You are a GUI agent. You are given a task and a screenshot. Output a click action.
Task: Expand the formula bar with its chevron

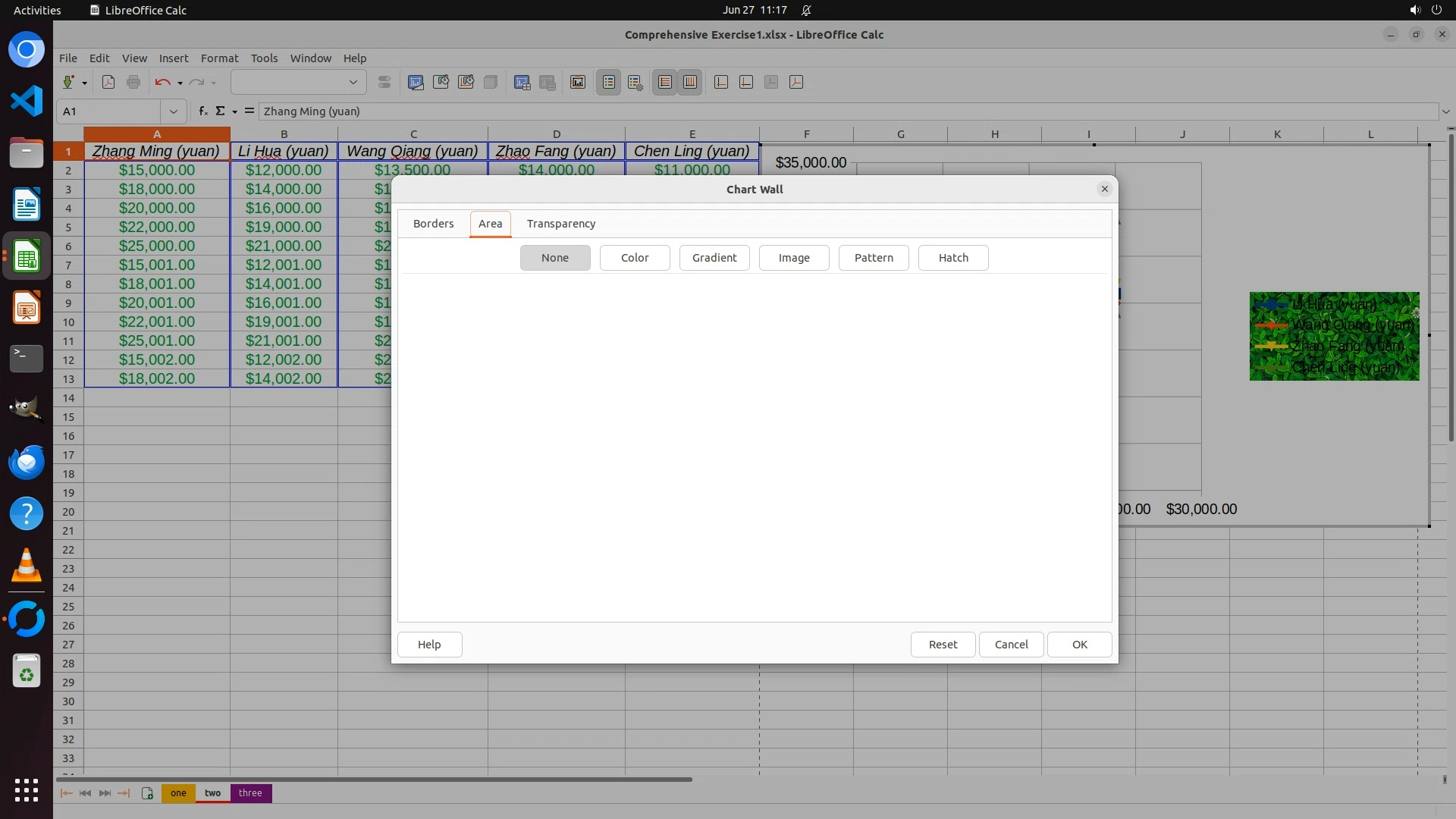coord(1446,111)
